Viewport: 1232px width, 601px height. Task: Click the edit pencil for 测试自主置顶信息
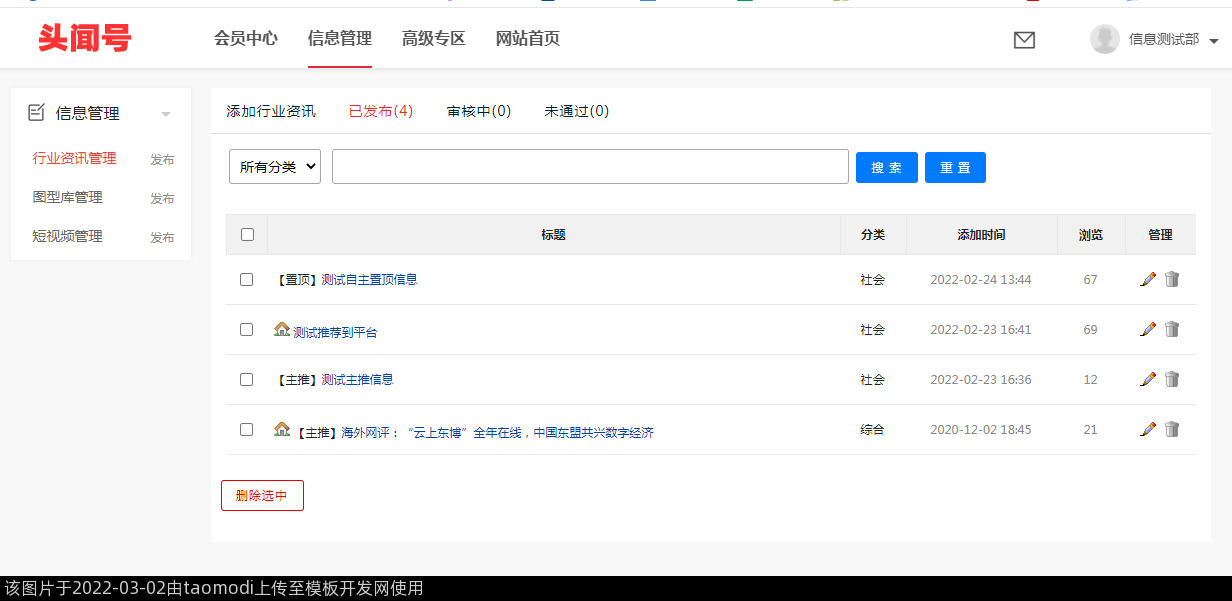(1148, 279)
